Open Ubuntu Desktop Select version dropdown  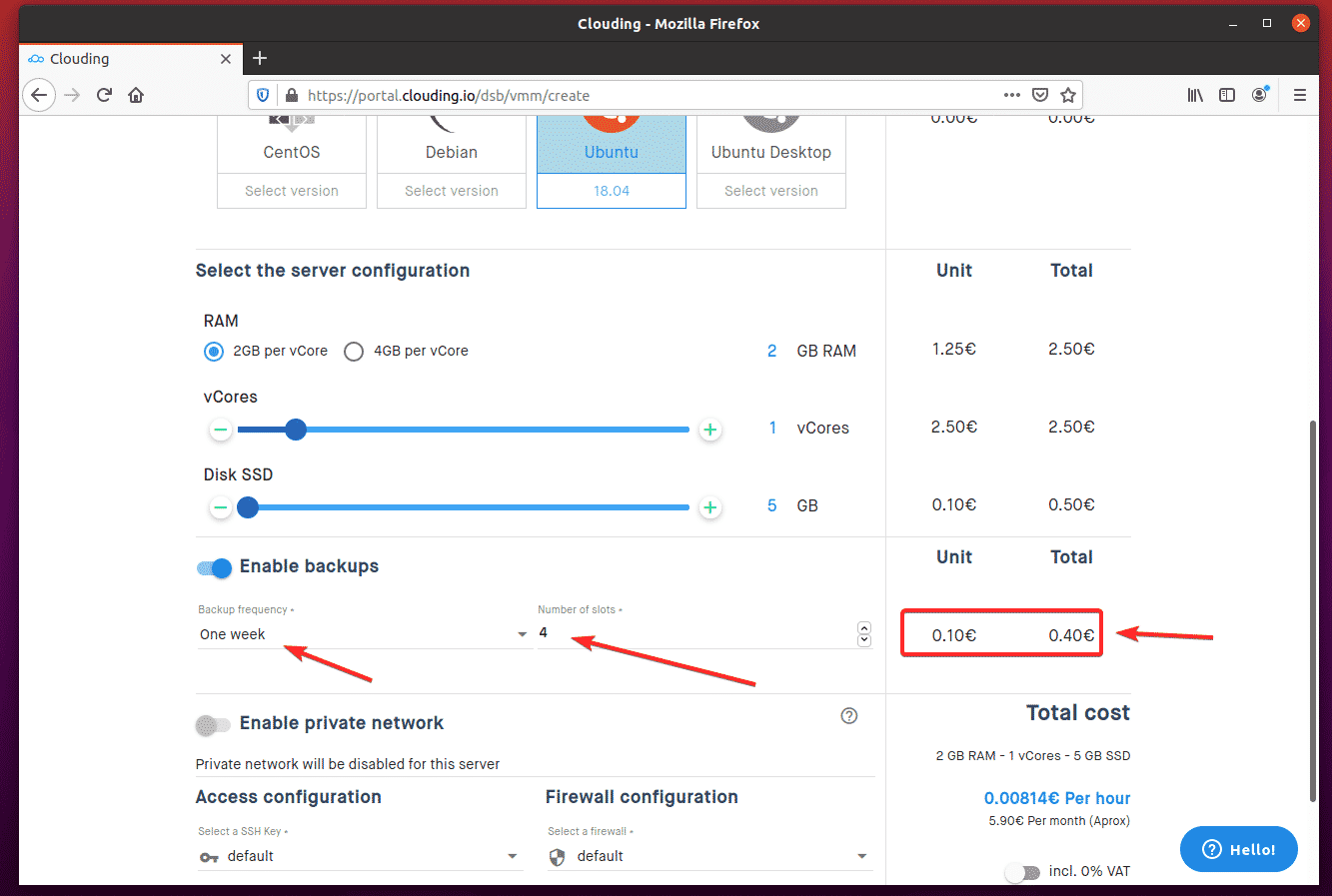pyautogui.click(x=771, y=191)
